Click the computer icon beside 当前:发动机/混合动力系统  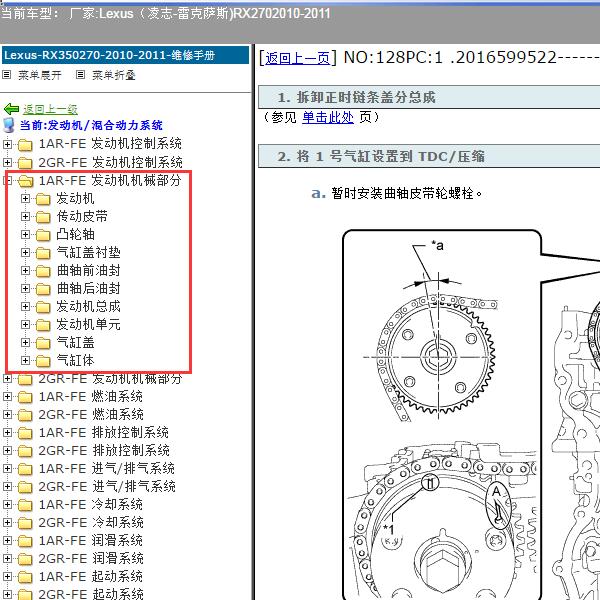9,125
